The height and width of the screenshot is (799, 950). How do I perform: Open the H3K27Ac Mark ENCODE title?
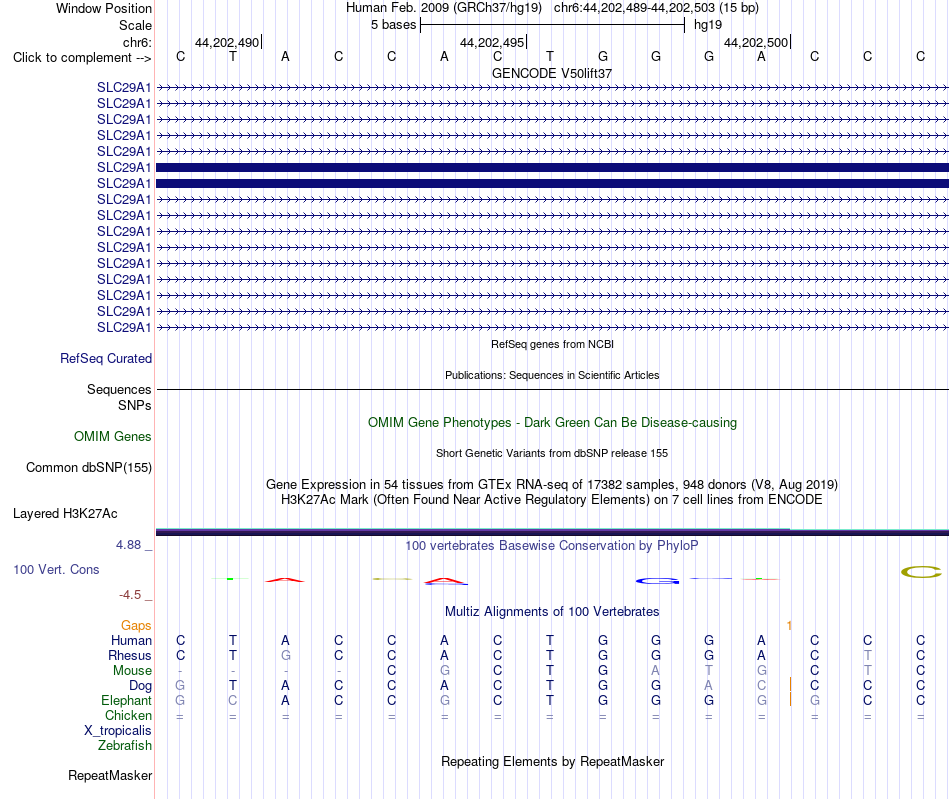(552, 500)
